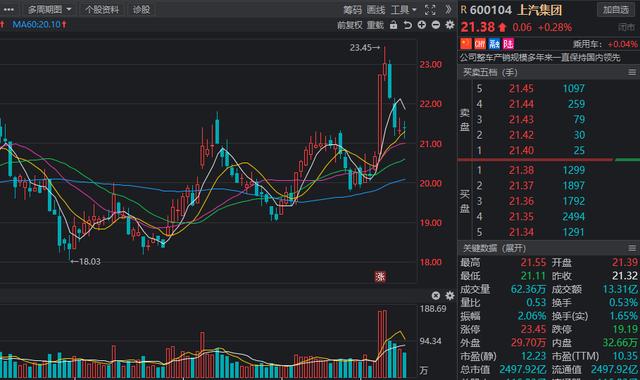Screen dimensions: 640x380
Task: Click stock code 600104
Action: click(x=491, y=10)
